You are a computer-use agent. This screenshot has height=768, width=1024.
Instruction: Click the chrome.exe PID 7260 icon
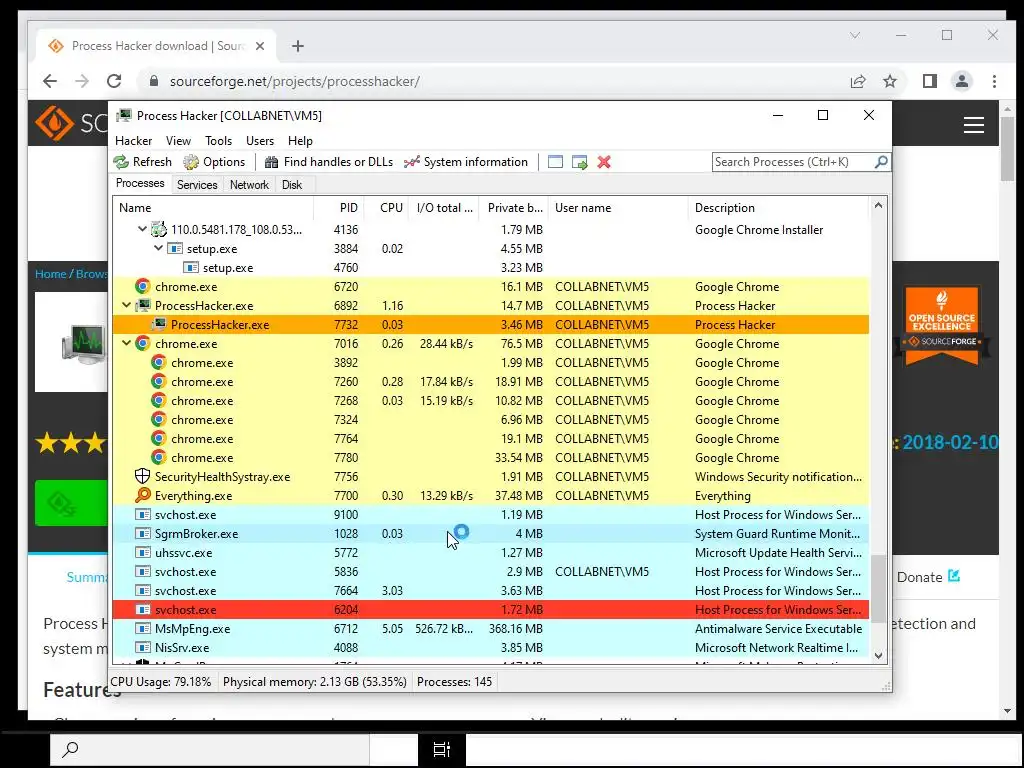coord(159,381)
